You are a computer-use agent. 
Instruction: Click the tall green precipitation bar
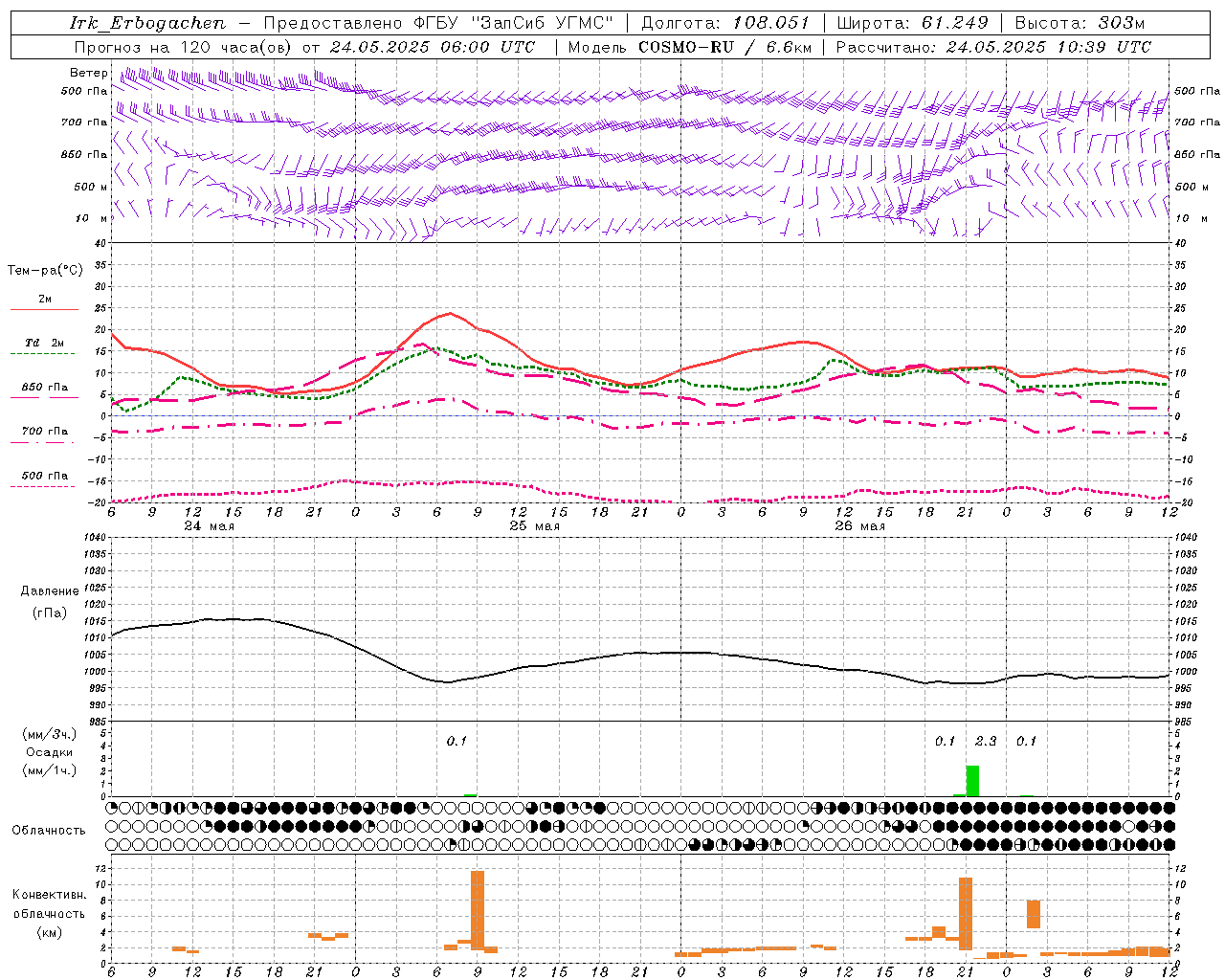[972, 781]
